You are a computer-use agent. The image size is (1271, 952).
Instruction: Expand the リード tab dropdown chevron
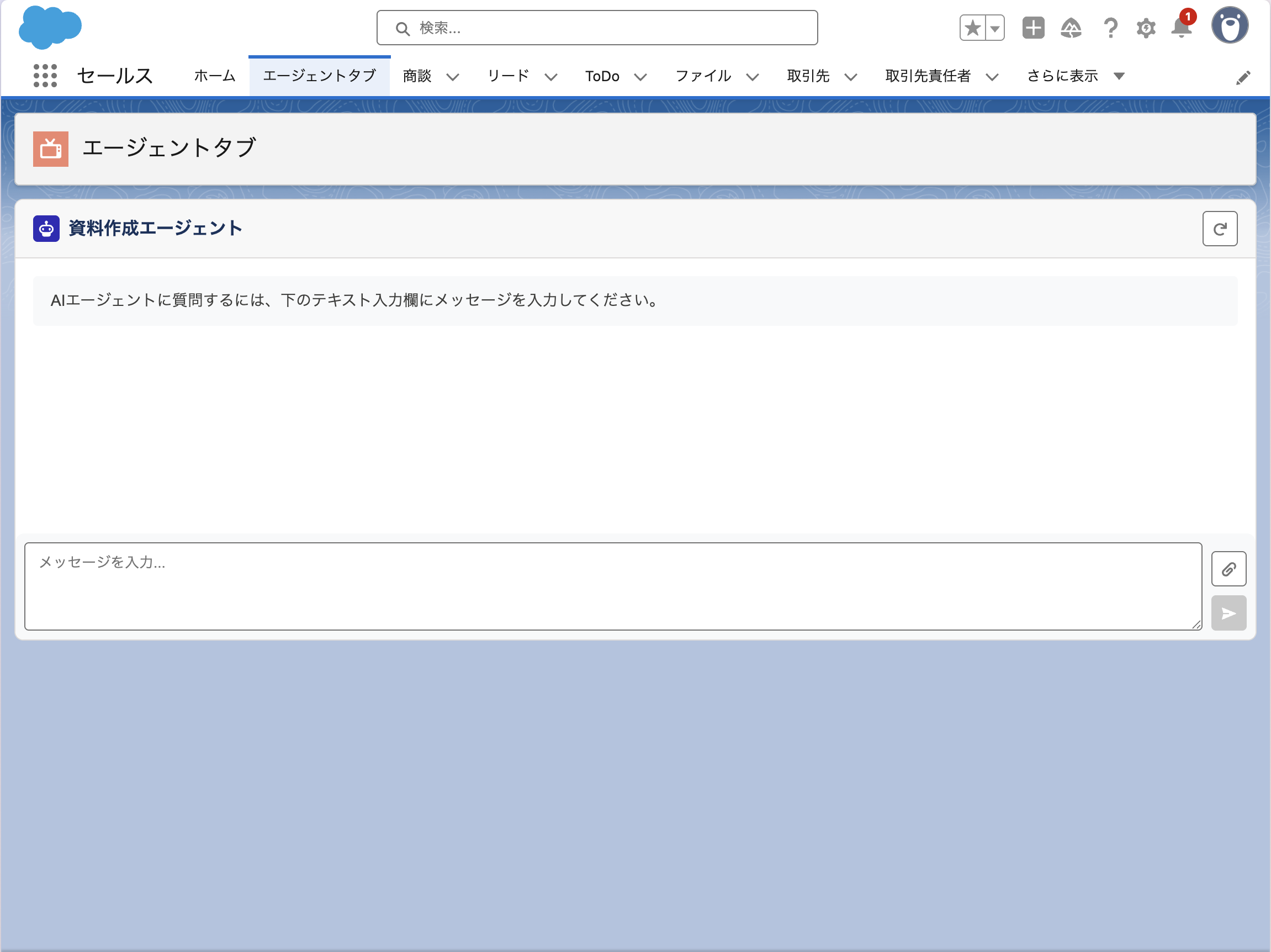(550, 77)
